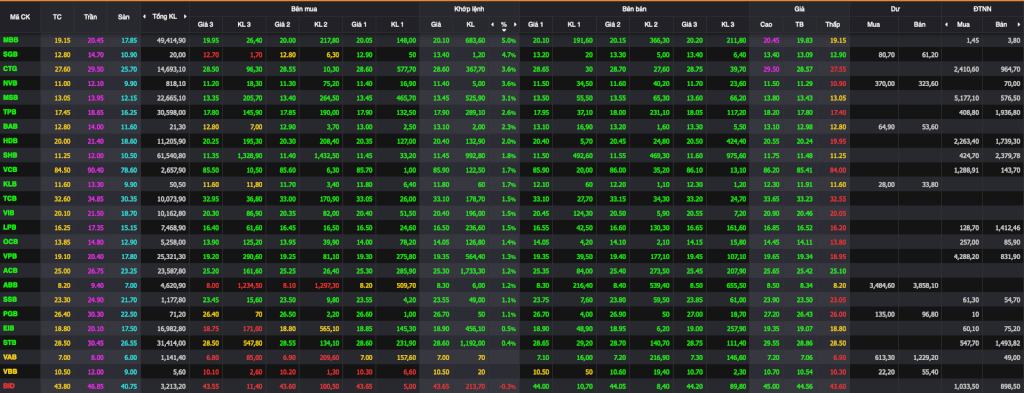Click KL 3 header under Bên bán
This screenshot has width=1024, height=393.
(728, 25)
